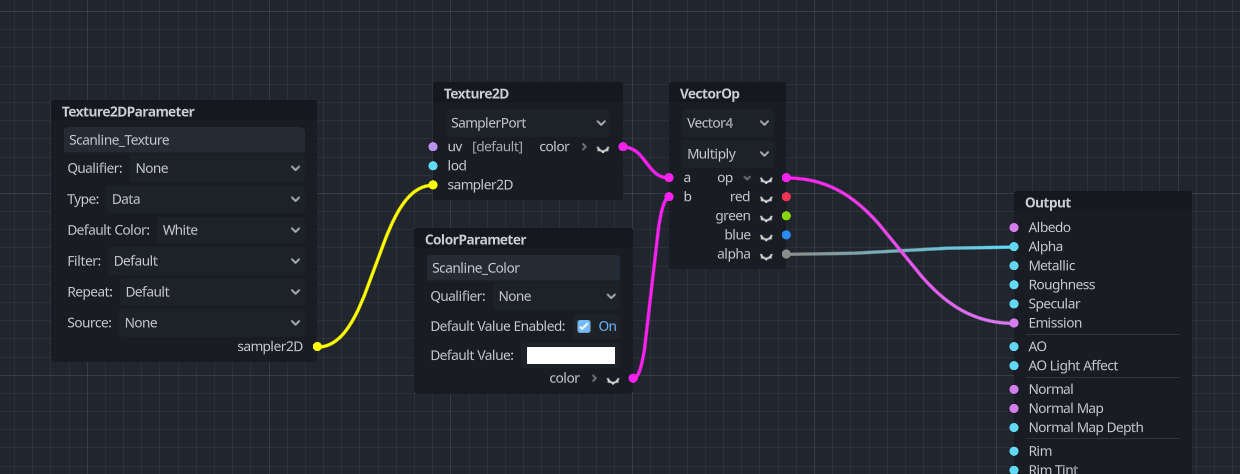Click the red output port on VectorOp
The image size is (1240, 474).
(786, 197)
